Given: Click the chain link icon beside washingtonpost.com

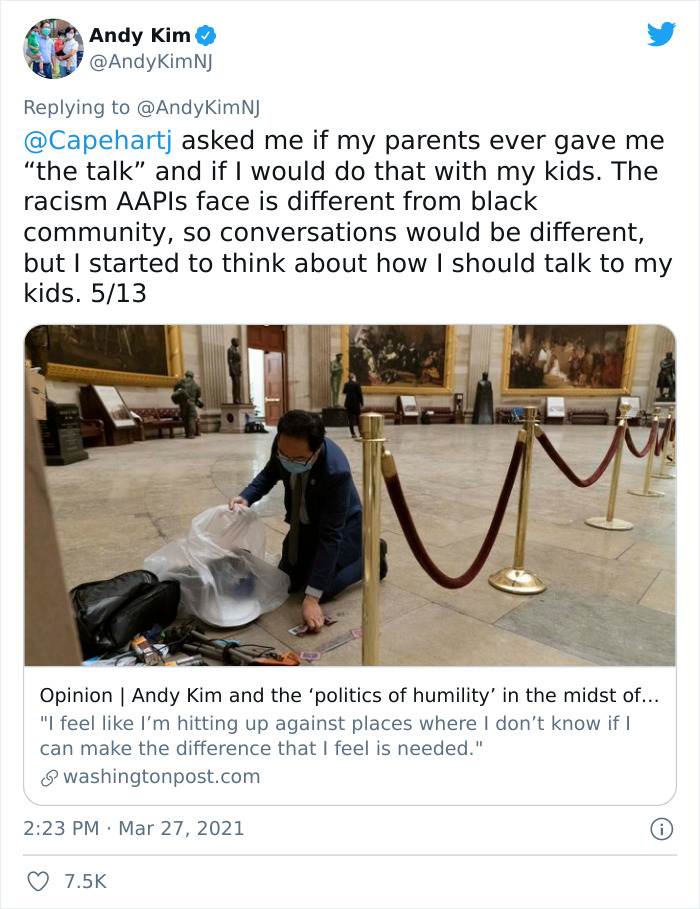Looking at the screenshot, I should point(49,777).
